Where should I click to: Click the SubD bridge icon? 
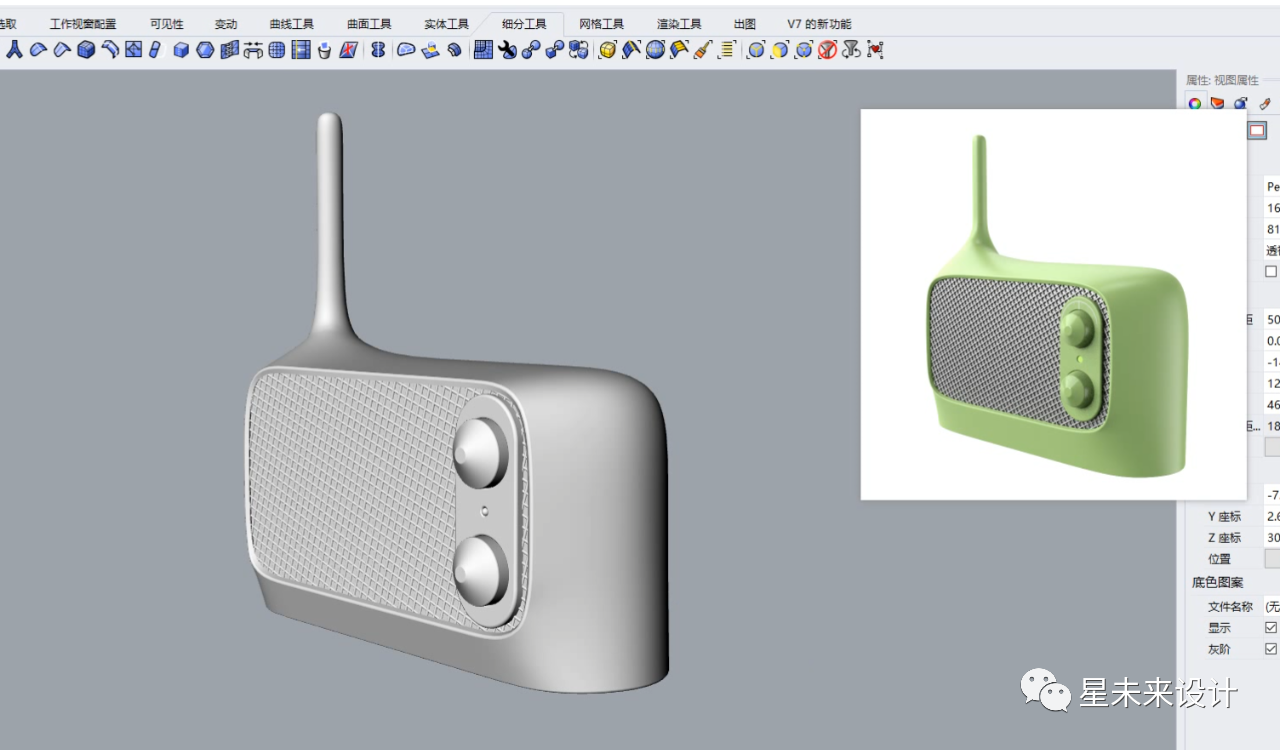tap(253, 49)
